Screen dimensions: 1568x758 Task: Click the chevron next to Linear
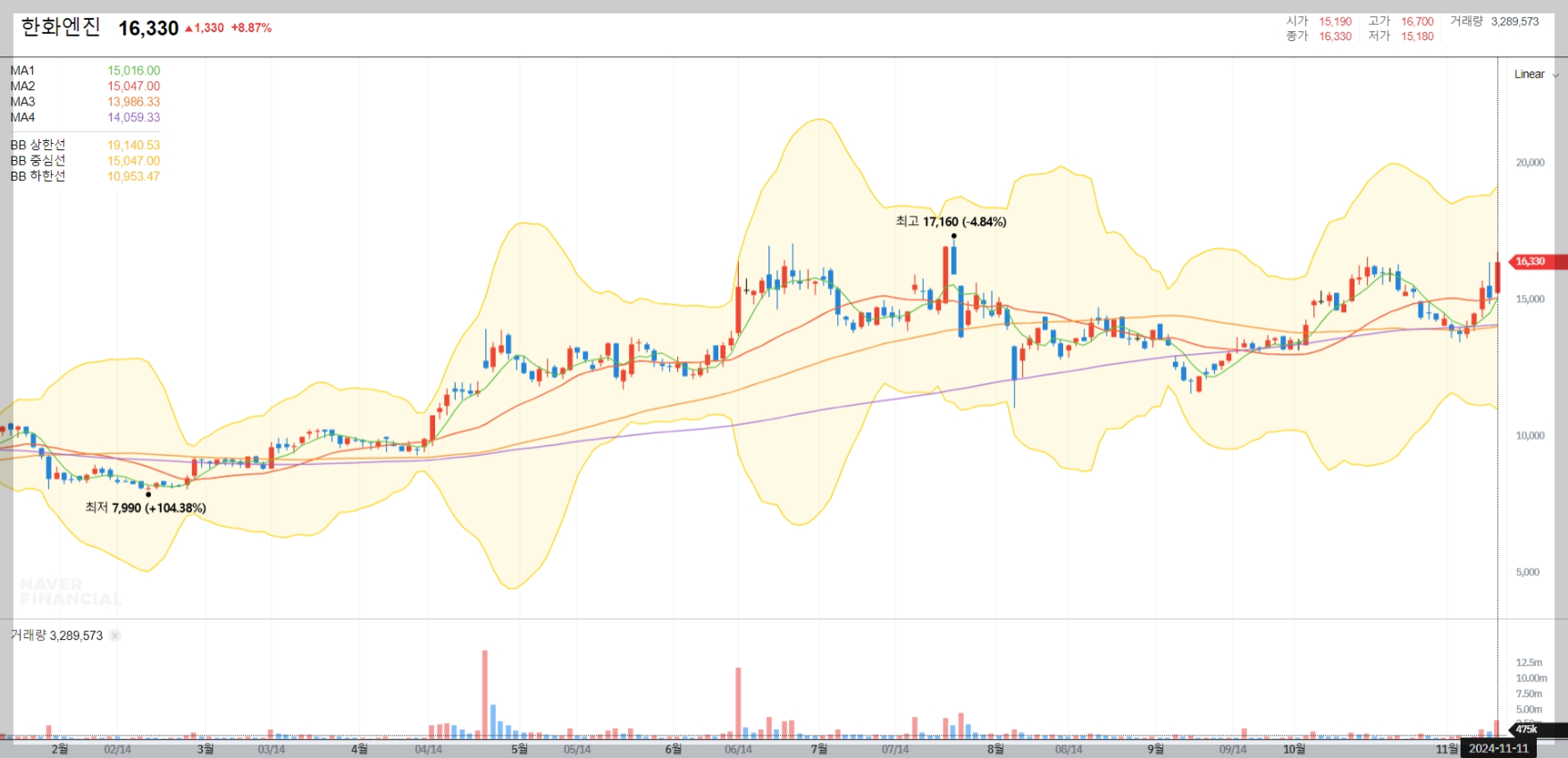1555,75
